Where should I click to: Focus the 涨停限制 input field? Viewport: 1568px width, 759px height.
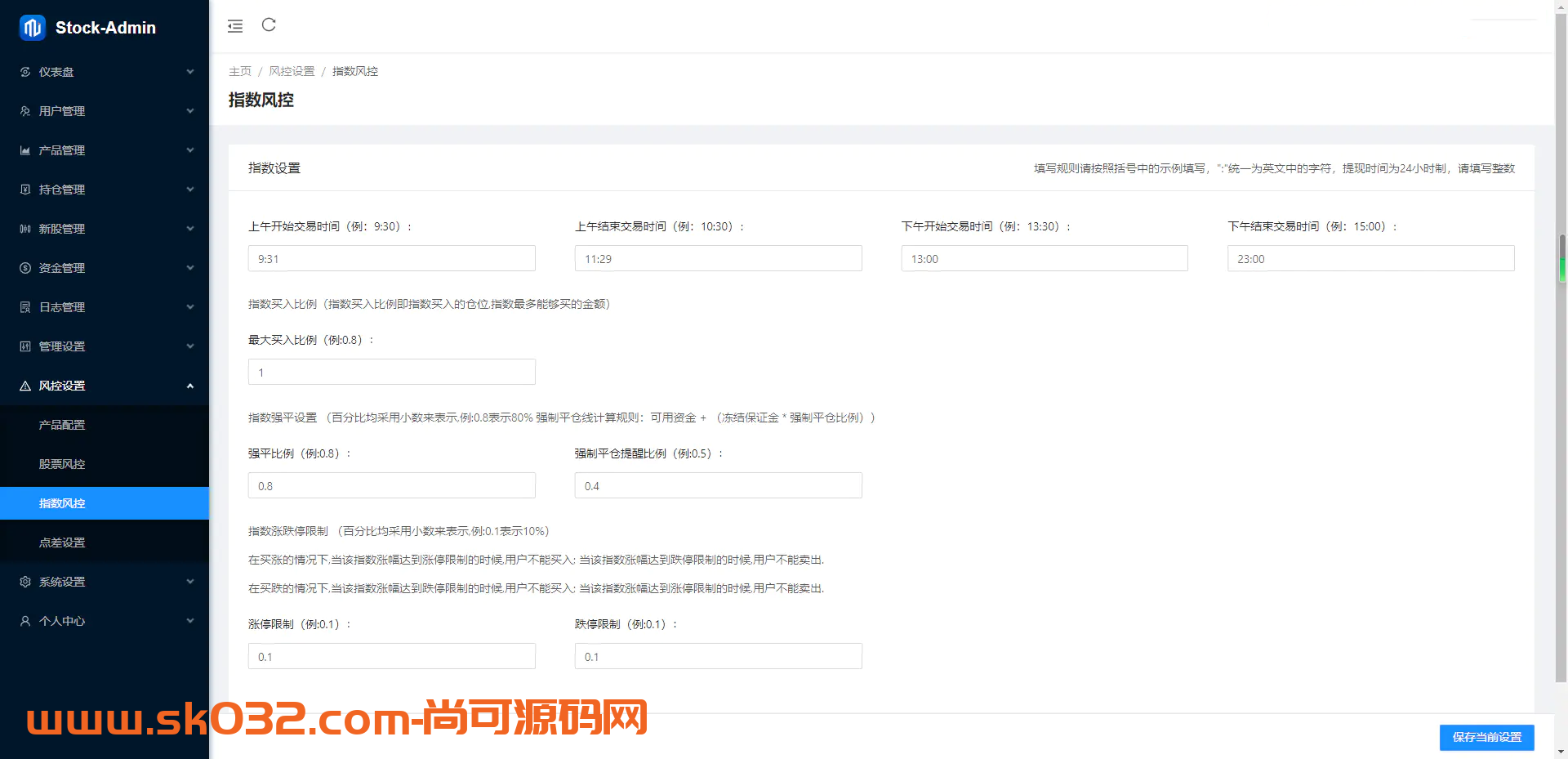(392, 656)
